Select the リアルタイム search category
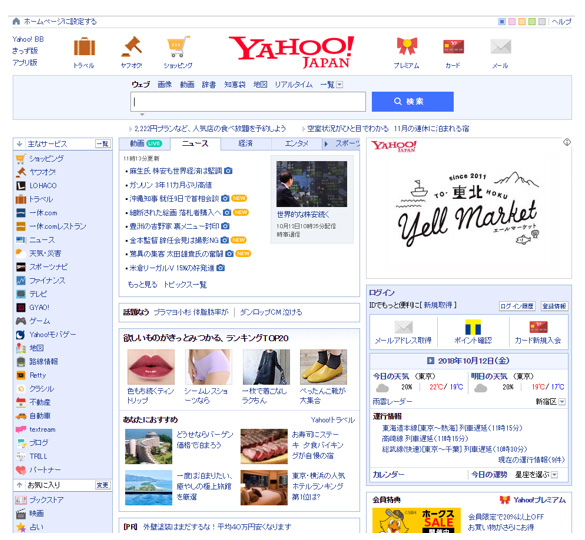 click(x=294, y=85)
